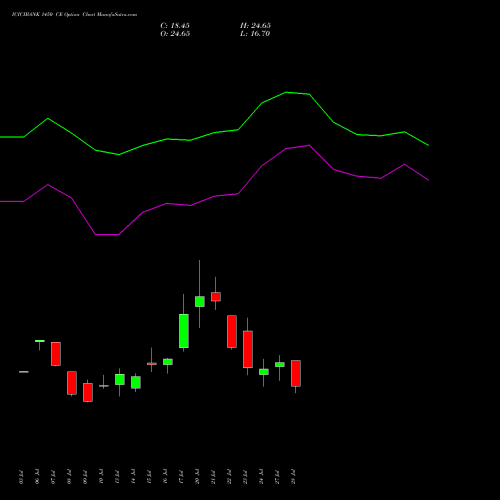Select the red candlestick on 22 Jul
Image resolution: width=500 pixels, height=500 pixels.
point(232,331)
